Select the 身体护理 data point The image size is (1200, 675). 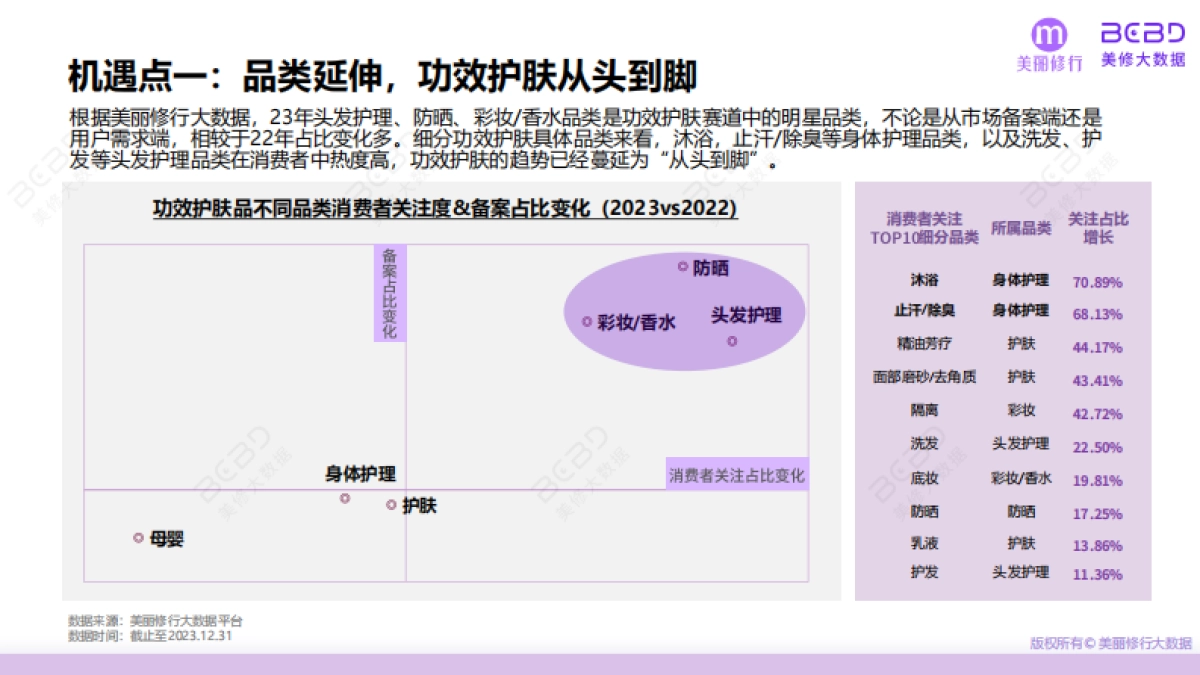point(345,497)
